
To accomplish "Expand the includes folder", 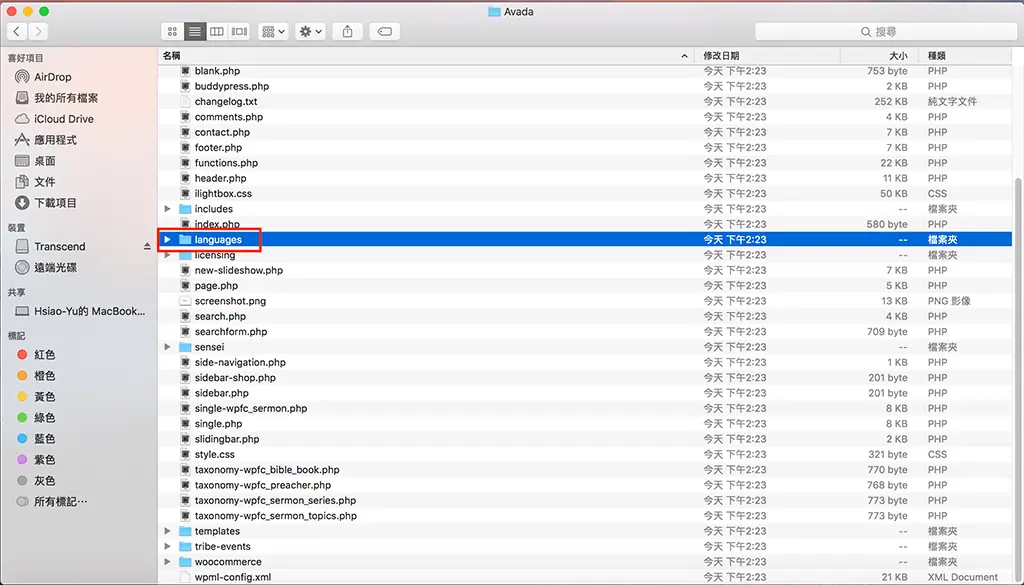I will click(x=168, y=209).
